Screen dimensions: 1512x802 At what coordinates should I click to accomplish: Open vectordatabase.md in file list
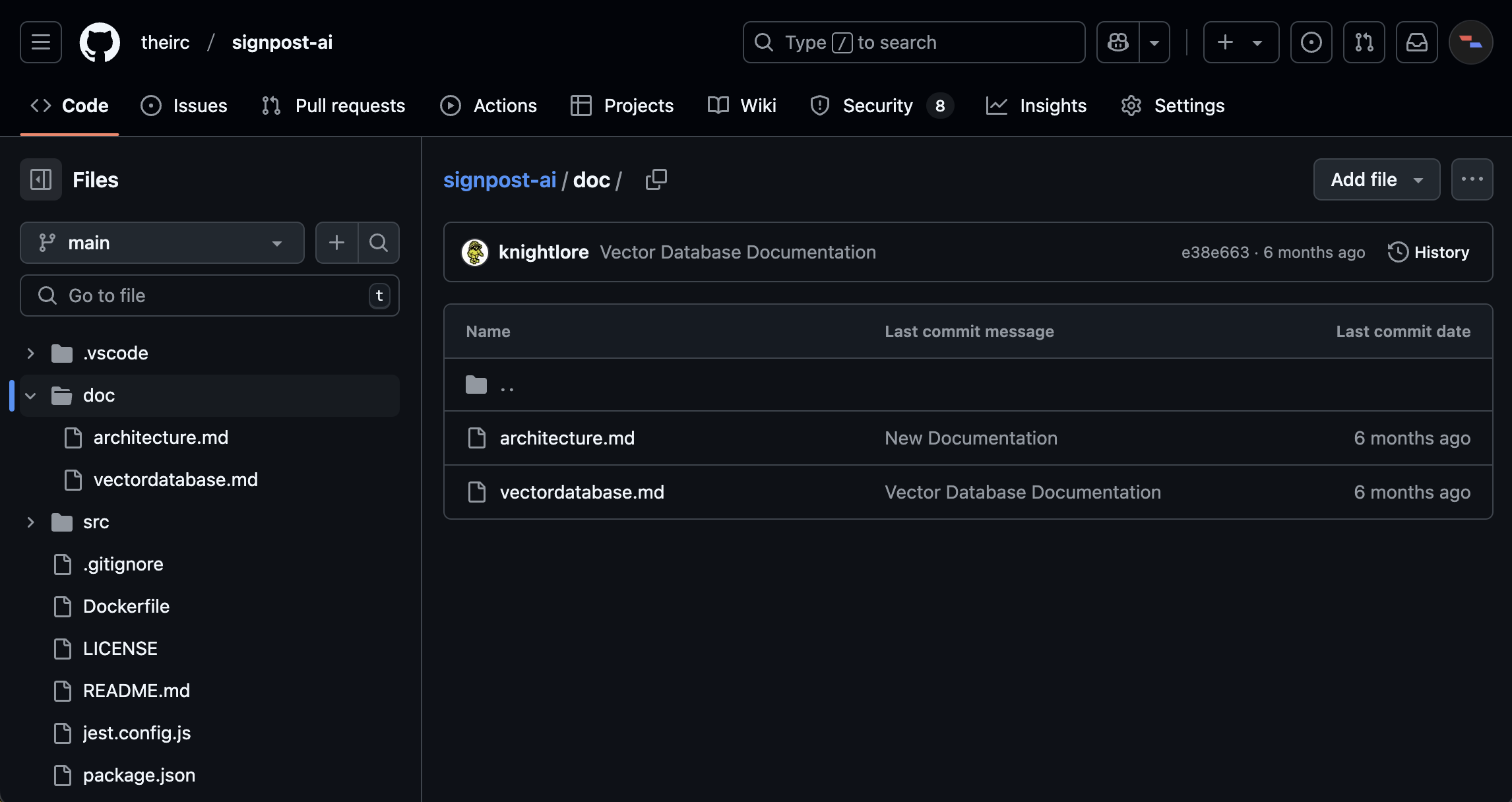click(x=581, y=492)
